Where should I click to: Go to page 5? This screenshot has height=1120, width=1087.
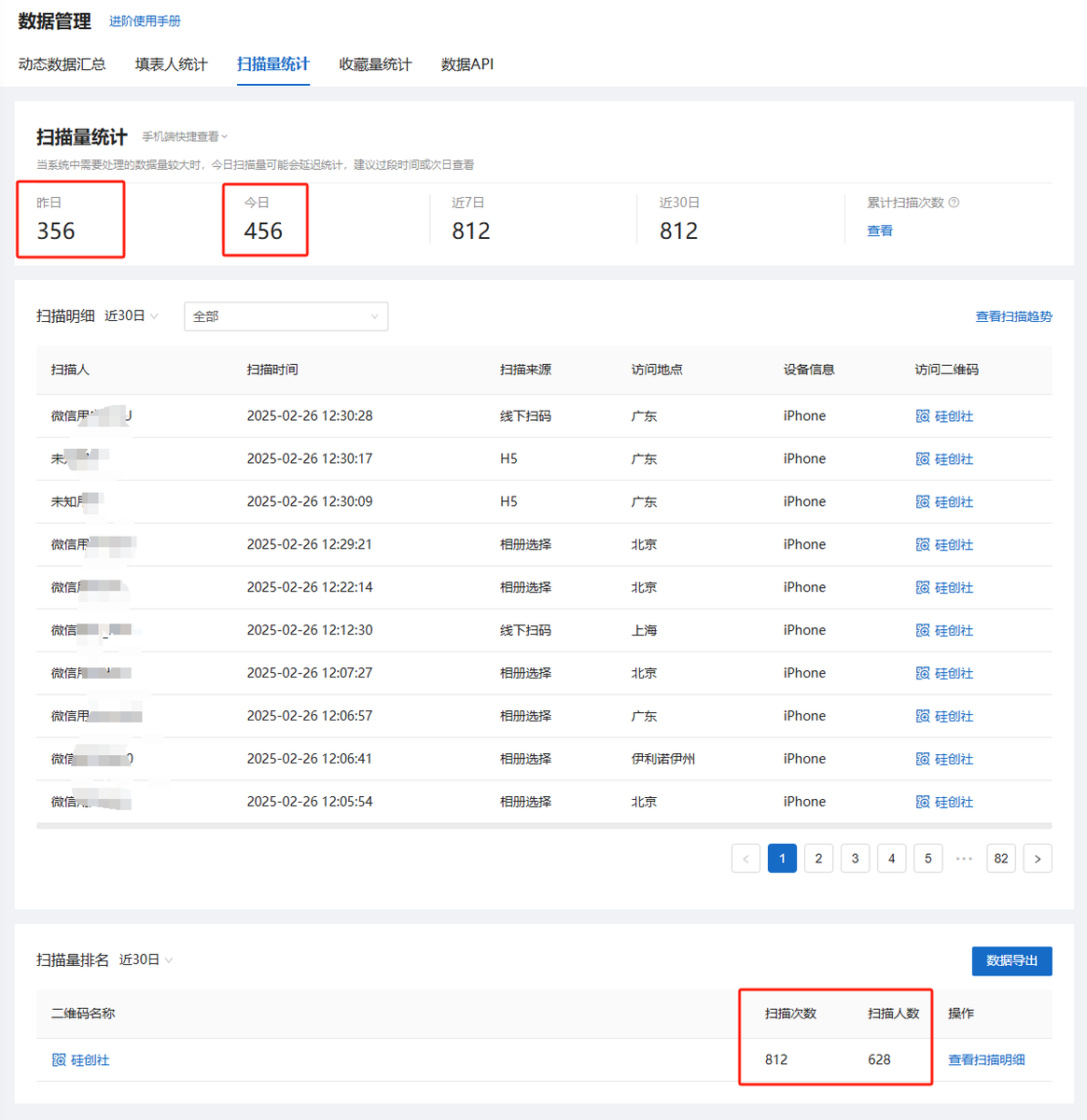click(x=927, y=859)
